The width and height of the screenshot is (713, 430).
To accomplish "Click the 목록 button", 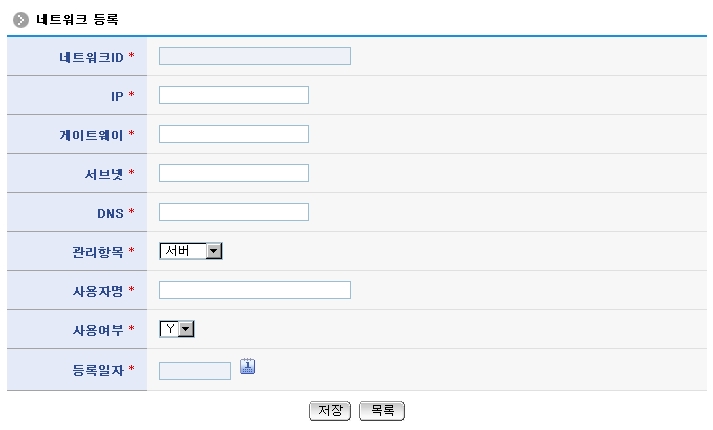I will [382, 410].
